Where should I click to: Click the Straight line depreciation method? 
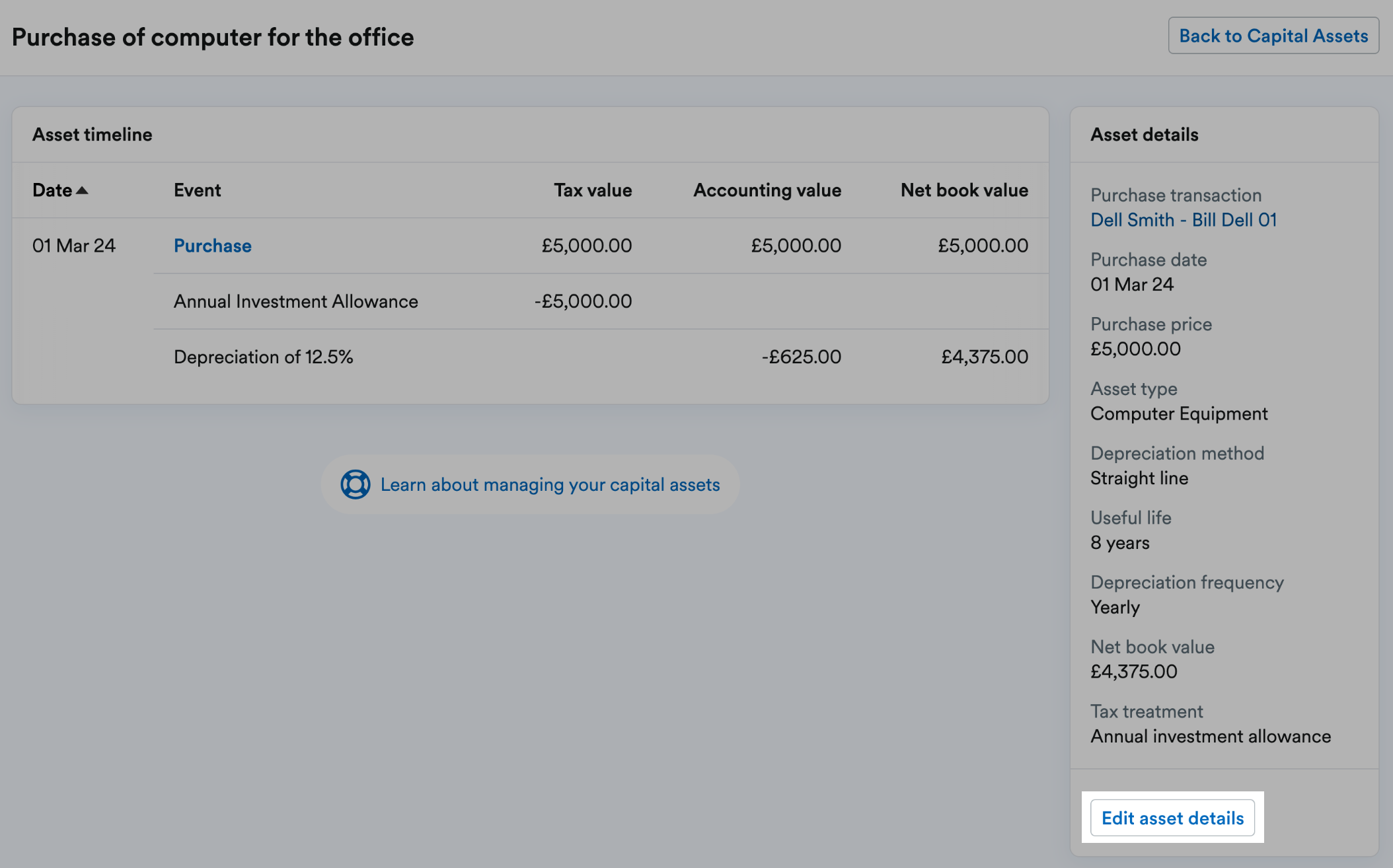click(1139, 478)
